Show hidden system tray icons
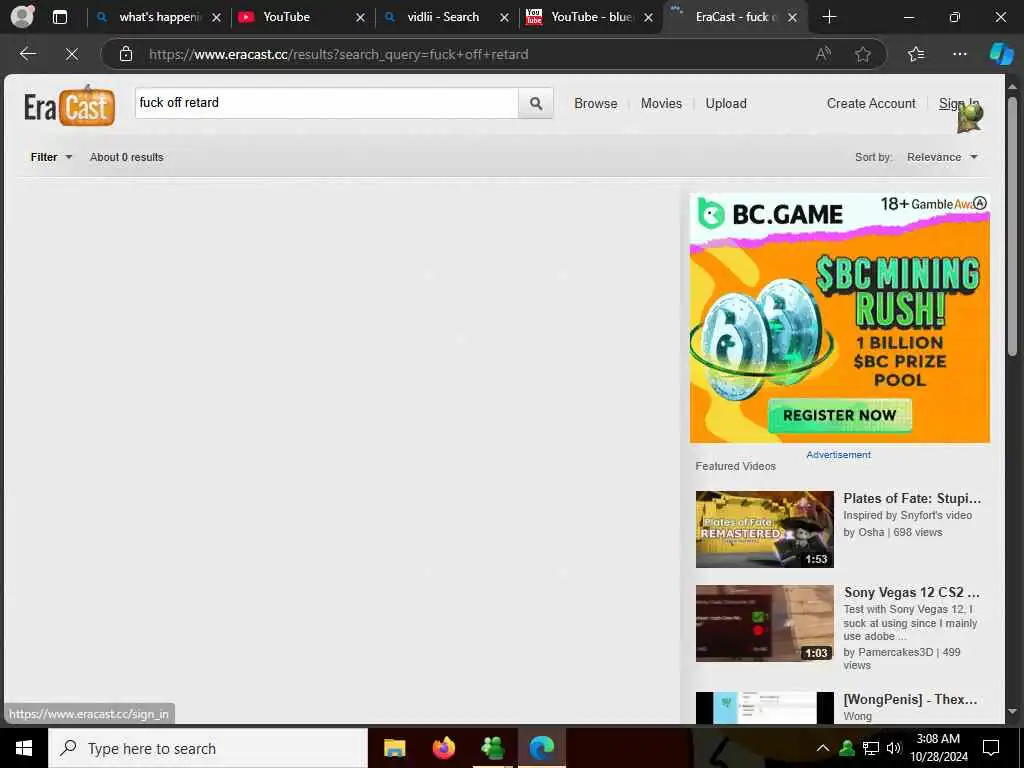This screenshot has height=768, width=1024. click(823, 748)
